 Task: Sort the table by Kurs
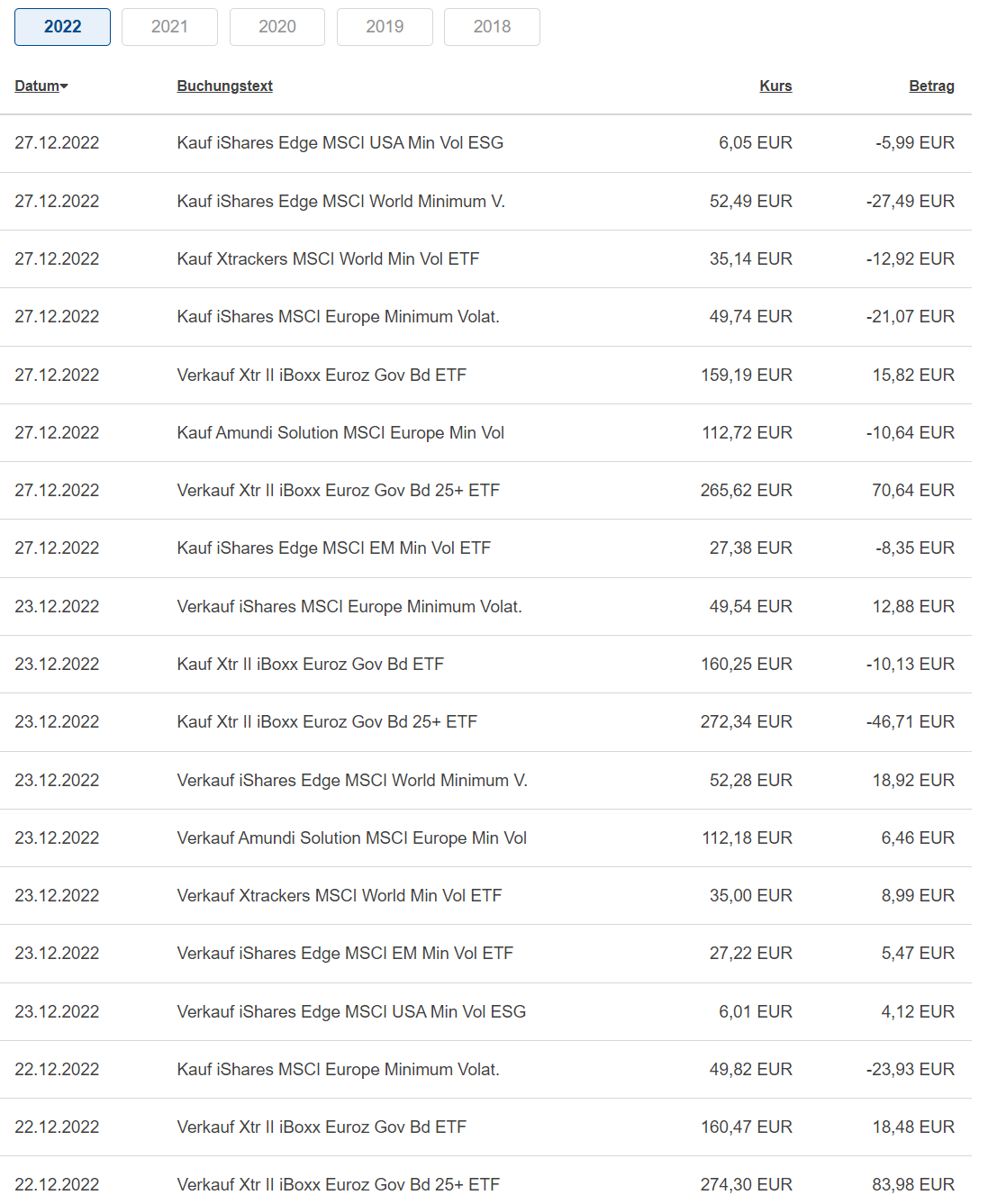click(x=775, y=86)
